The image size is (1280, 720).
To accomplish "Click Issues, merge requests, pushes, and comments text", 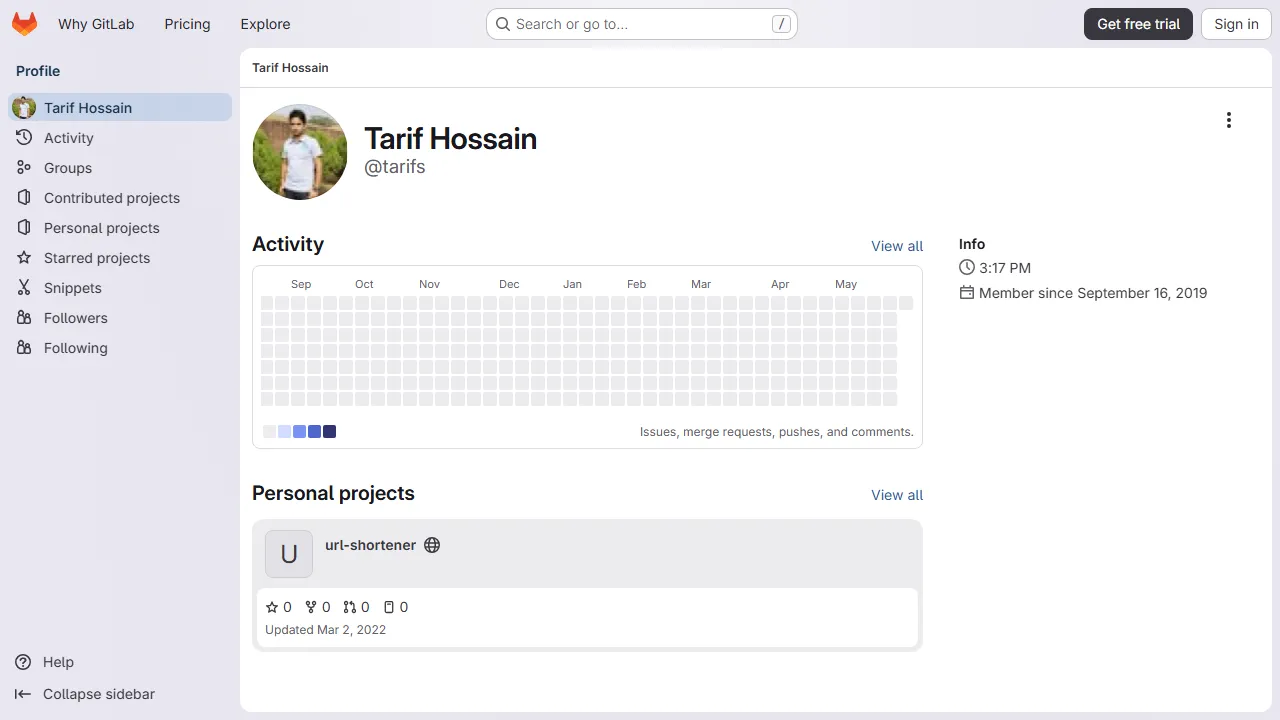I will (777, 432).
